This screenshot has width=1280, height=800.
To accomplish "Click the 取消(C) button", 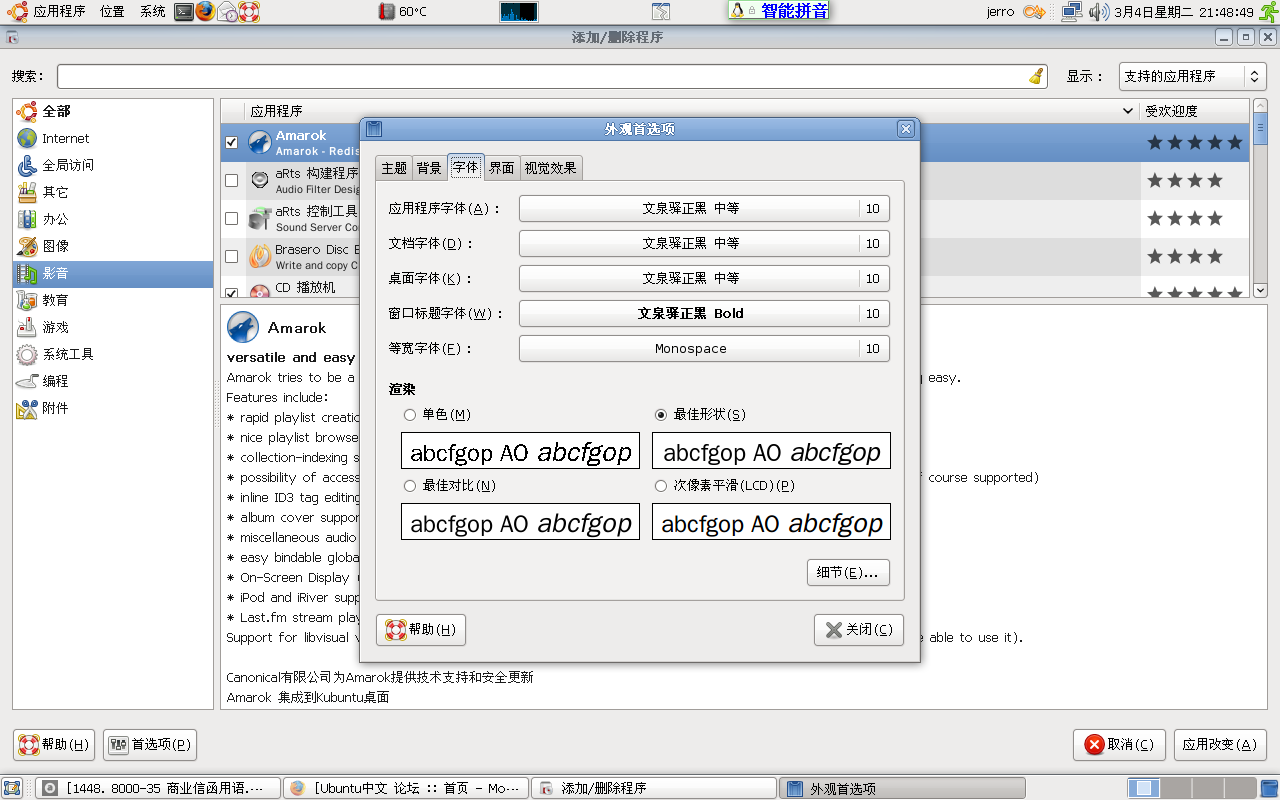I will [1120, 744].
